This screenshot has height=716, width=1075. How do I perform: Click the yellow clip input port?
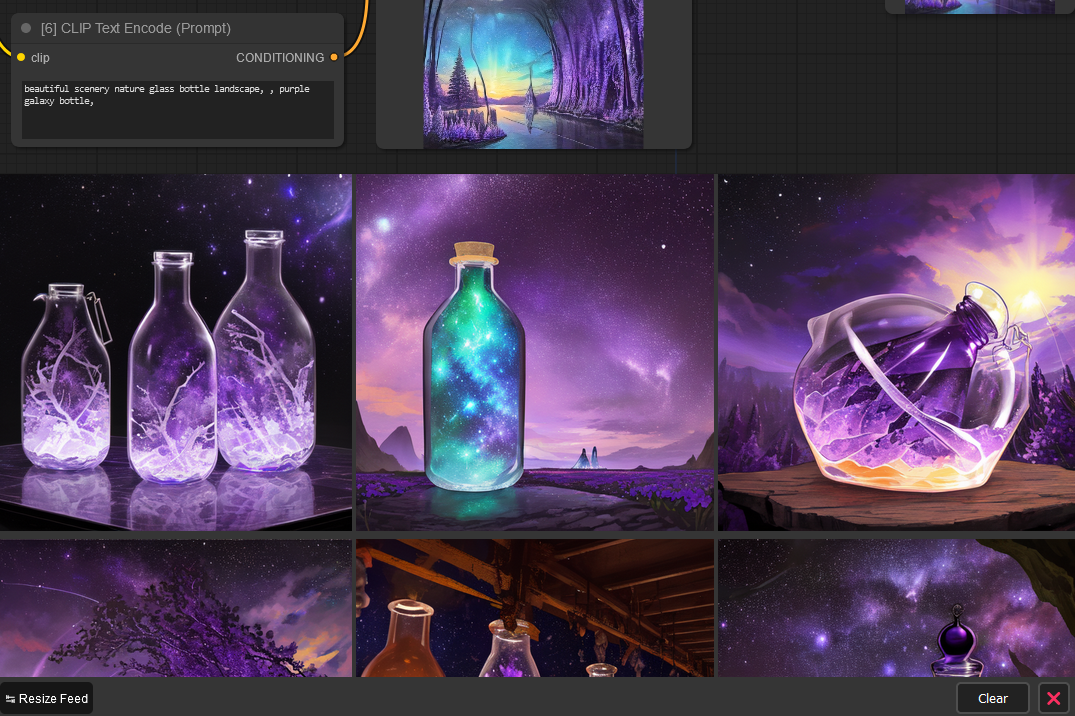pos(21,58)
